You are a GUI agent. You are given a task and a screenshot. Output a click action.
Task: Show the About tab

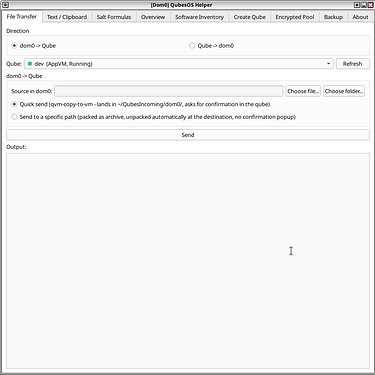point(360,17)
